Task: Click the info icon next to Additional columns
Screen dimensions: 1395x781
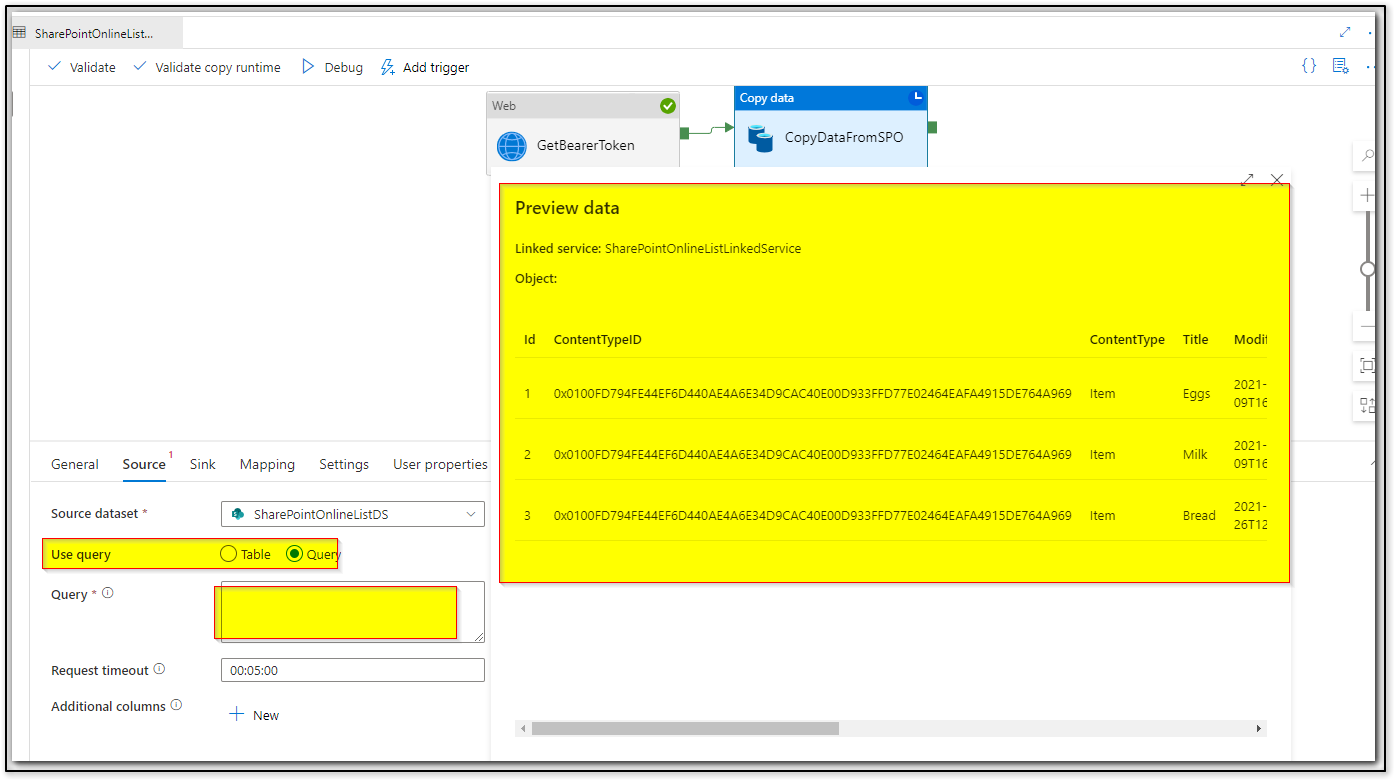Action: pos(176,705)
